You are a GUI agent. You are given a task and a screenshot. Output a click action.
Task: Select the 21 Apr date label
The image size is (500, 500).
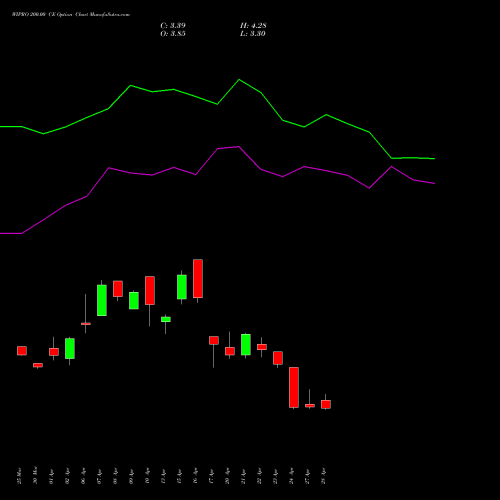pos(244,477)
